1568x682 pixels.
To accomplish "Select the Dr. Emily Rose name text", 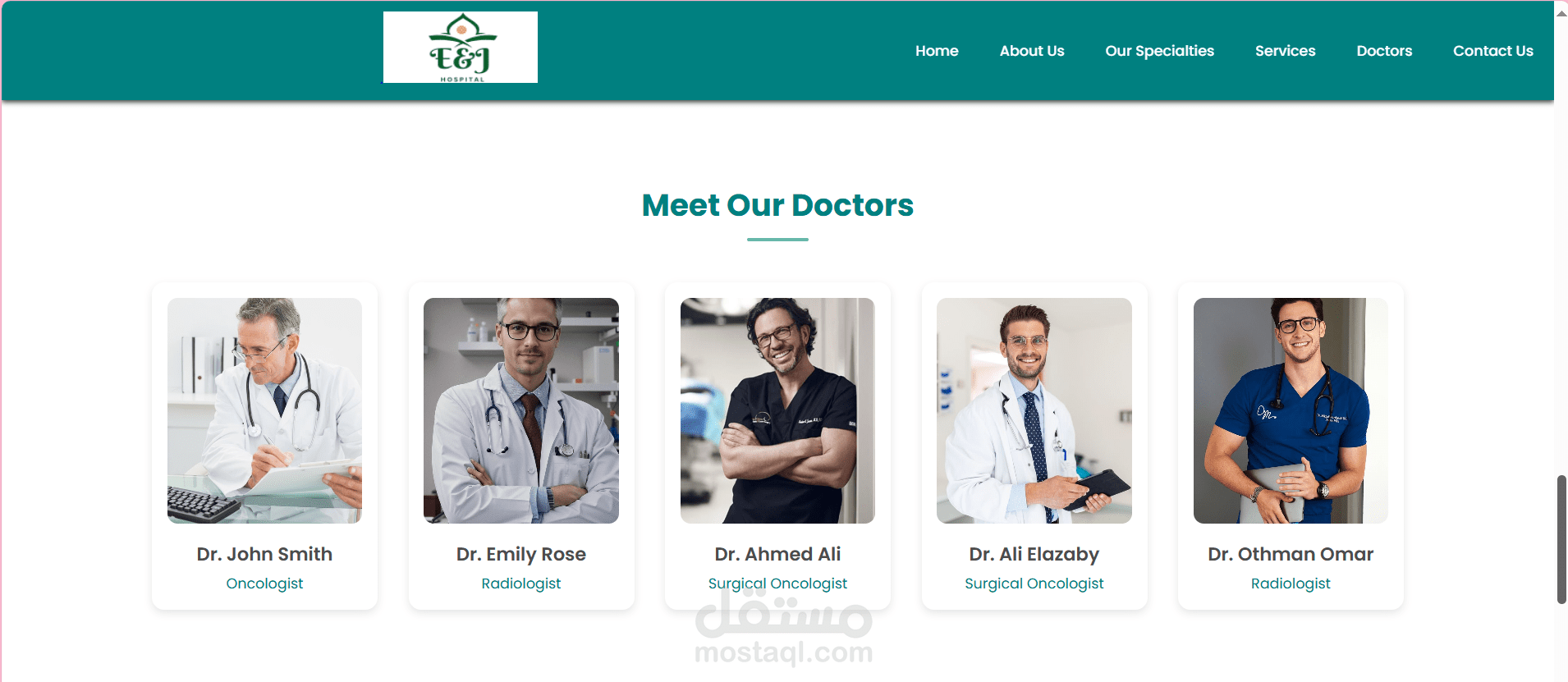I will point(521,555).
